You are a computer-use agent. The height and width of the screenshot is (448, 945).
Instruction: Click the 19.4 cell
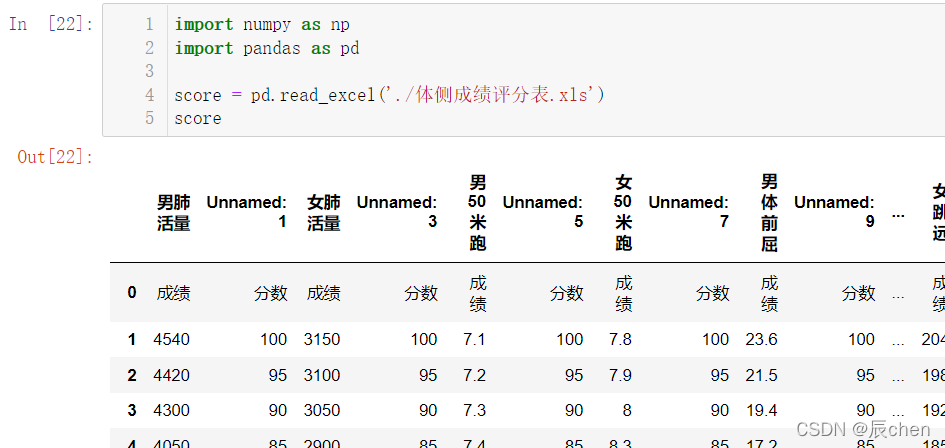(x=761, y=411)
